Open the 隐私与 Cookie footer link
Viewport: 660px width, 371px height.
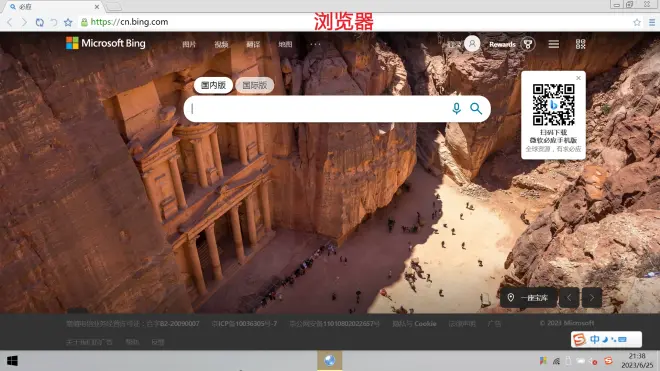(414, 323)
